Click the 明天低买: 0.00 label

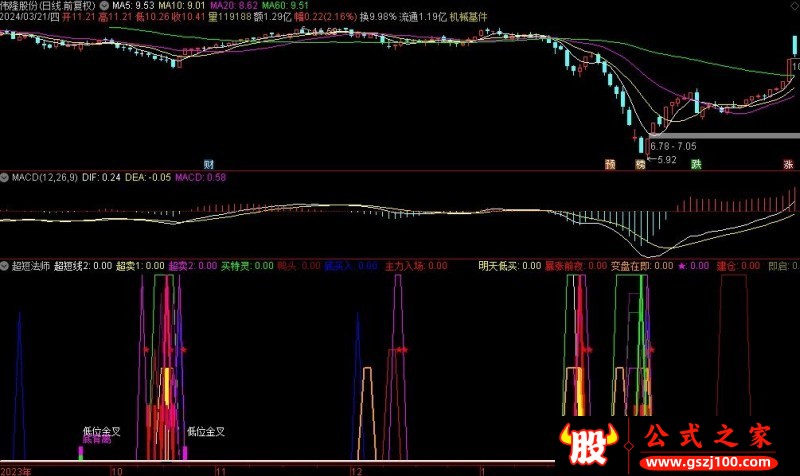[510, 266]
